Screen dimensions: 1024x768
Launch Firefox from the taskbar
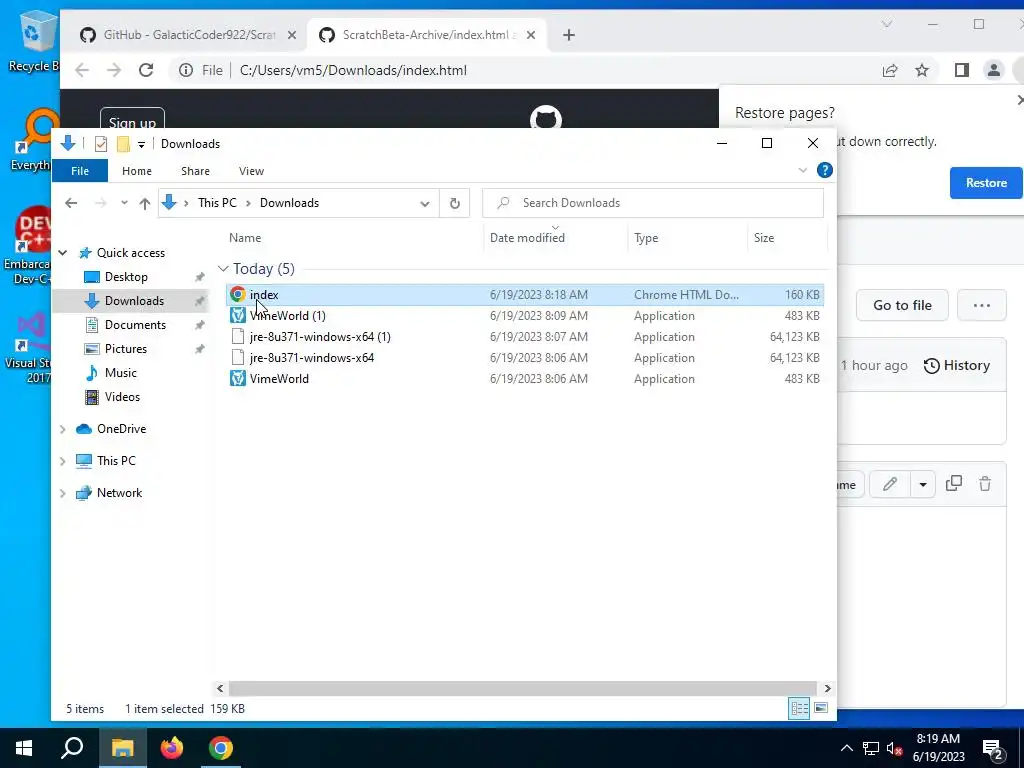(172, 748)
